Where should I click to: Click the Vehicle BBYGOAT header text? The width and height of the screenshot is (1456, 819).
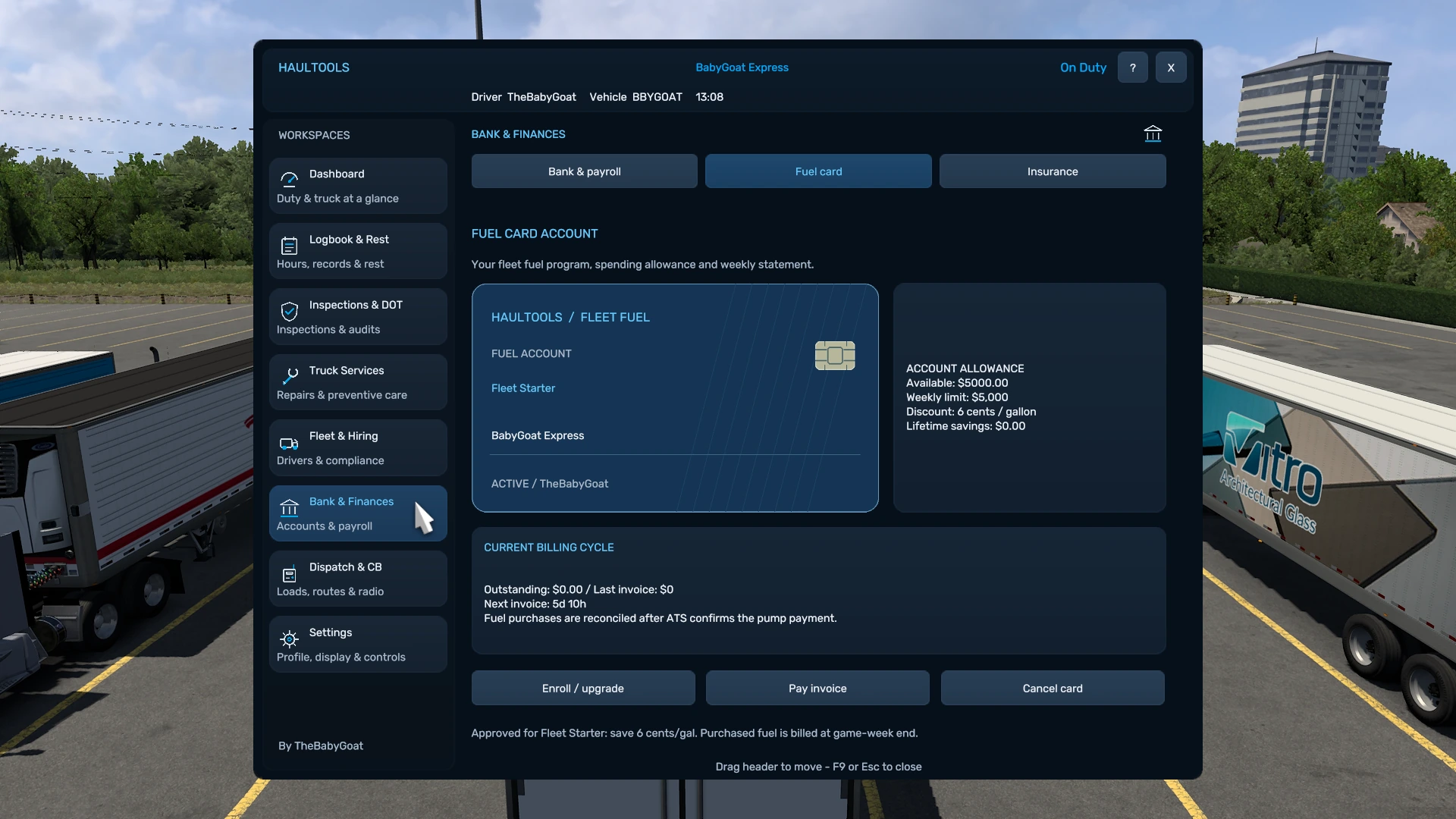(635, 97)
